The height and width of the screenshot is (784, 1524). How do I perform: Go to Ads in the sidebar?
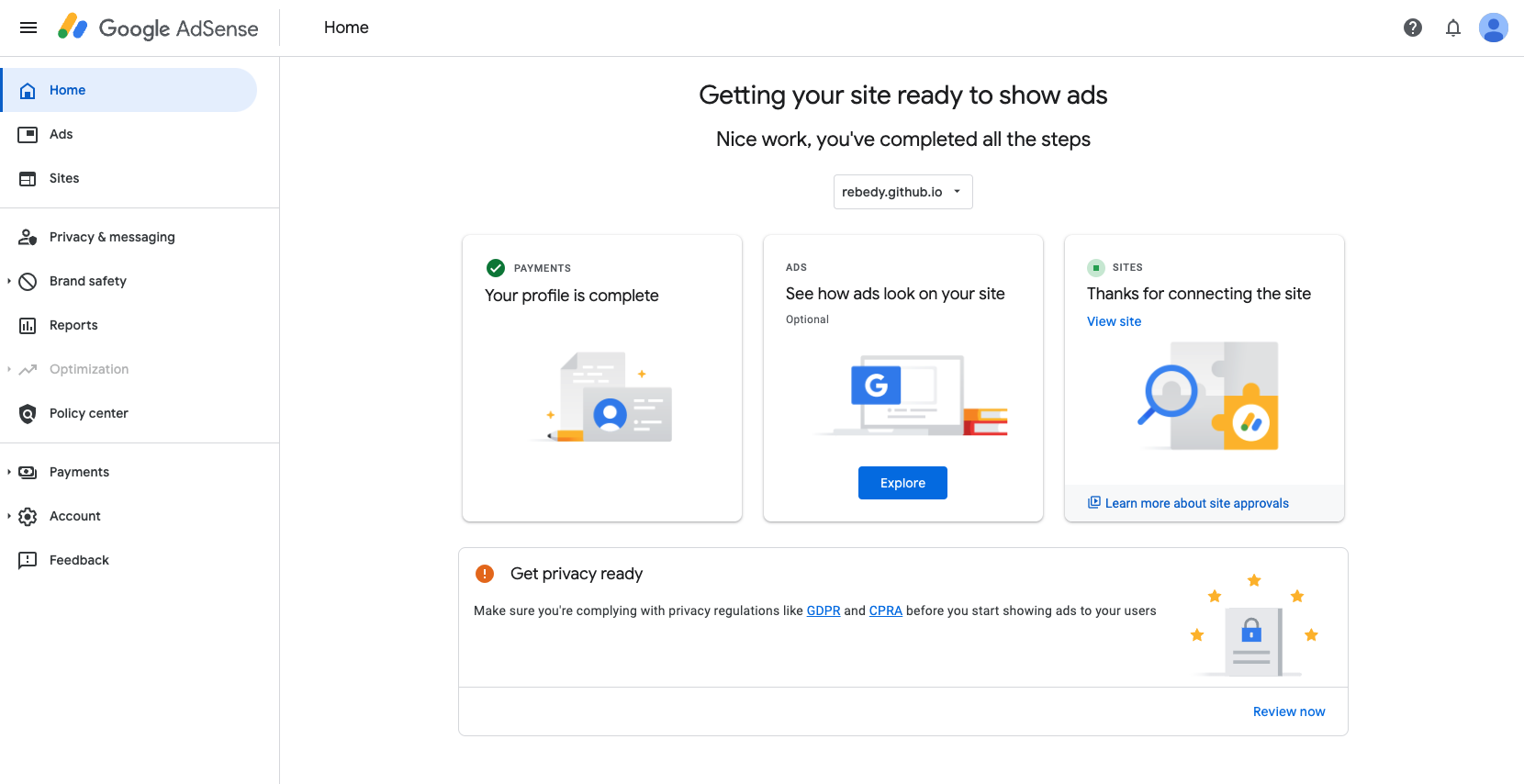[129, 134]
